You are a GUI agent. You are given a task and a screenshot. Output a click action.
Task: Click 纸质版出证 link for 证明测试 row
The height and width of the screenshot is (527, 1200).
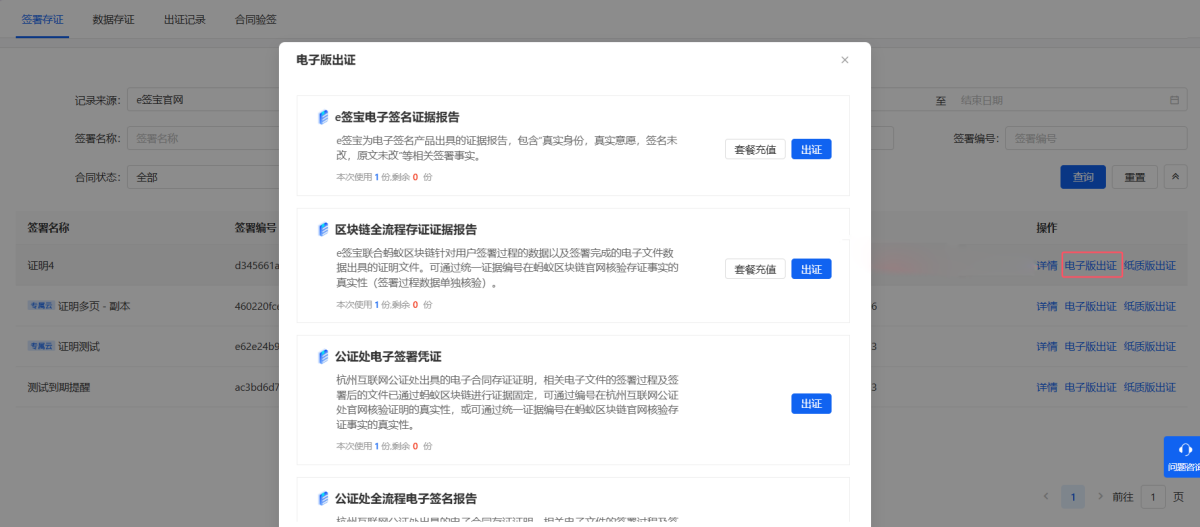(1150, 346)
